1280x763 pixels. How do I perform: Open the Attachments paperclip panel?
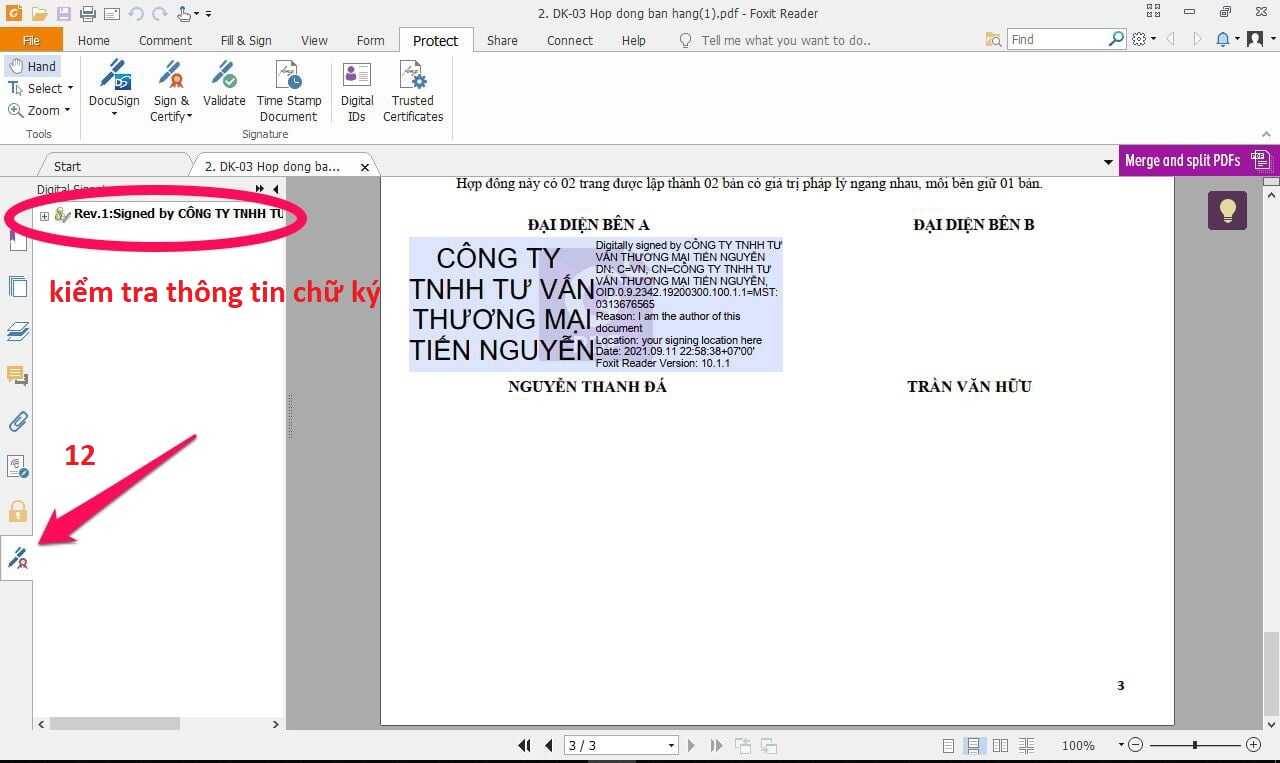pos(17,421)
